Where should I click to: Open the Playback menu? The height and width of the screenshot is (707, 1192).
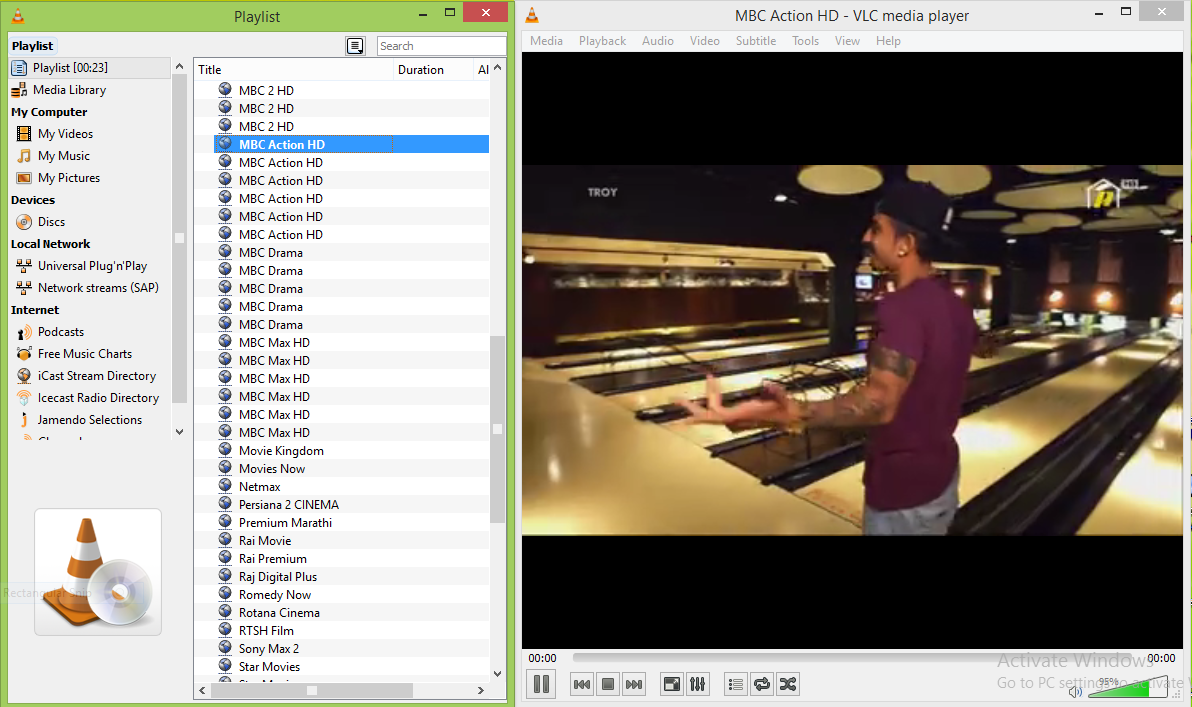click(602, 41)
